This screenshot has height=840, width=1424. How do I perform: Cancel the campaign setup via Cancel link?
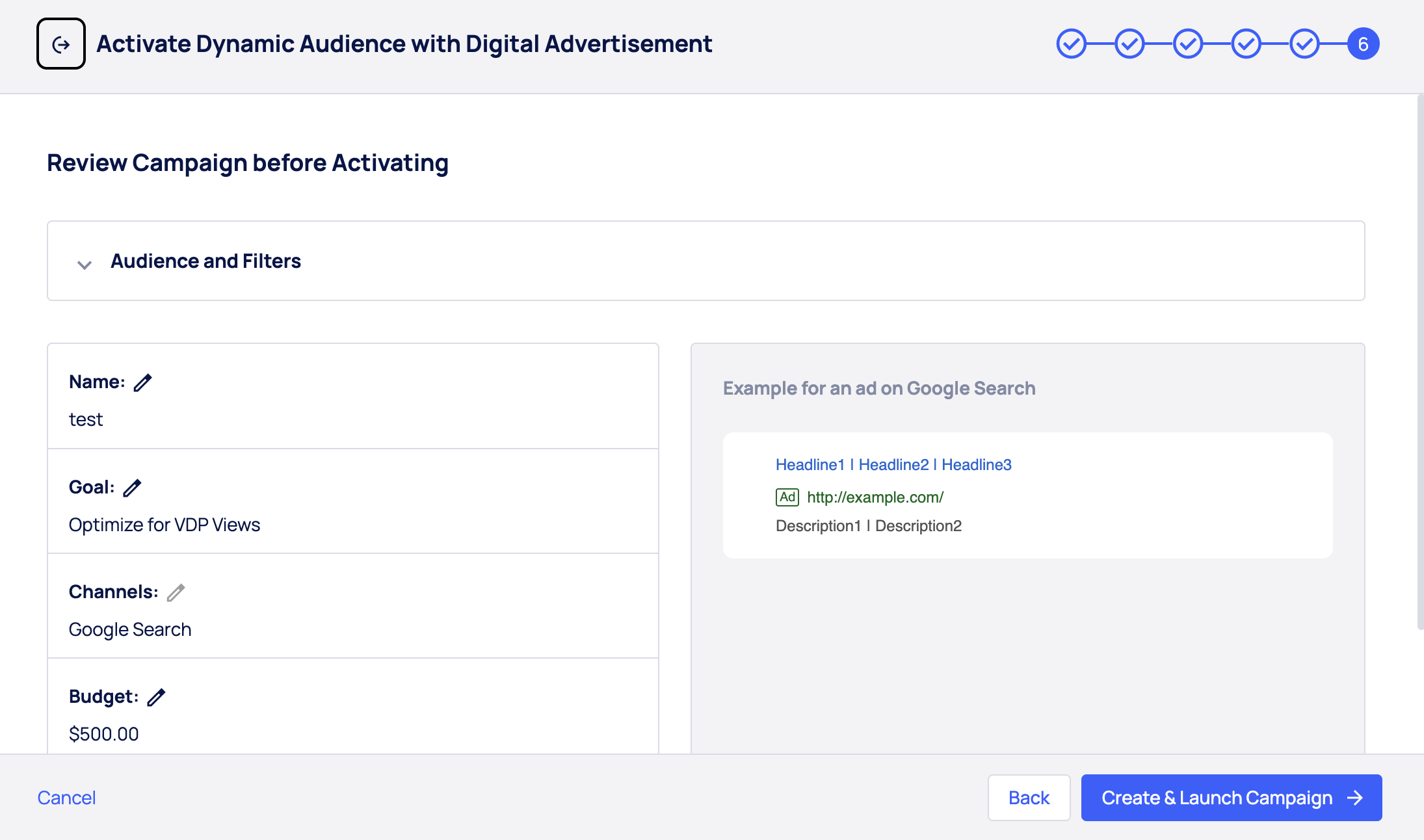(66, 798)
